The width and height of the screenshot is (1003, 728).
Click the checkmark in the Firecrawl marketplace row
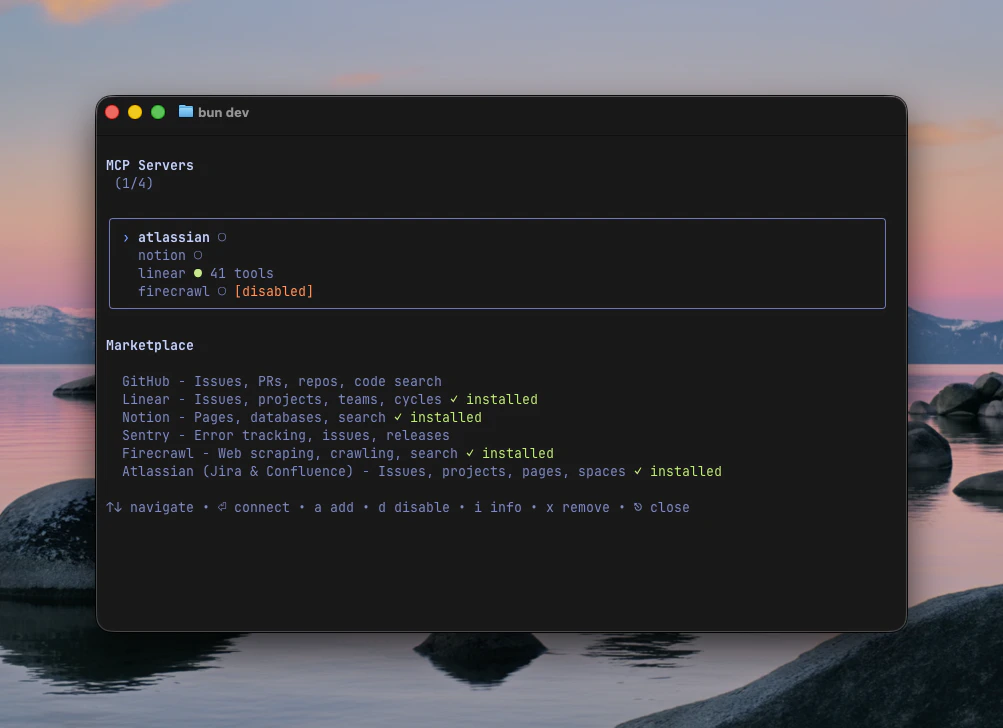[470, 453]
